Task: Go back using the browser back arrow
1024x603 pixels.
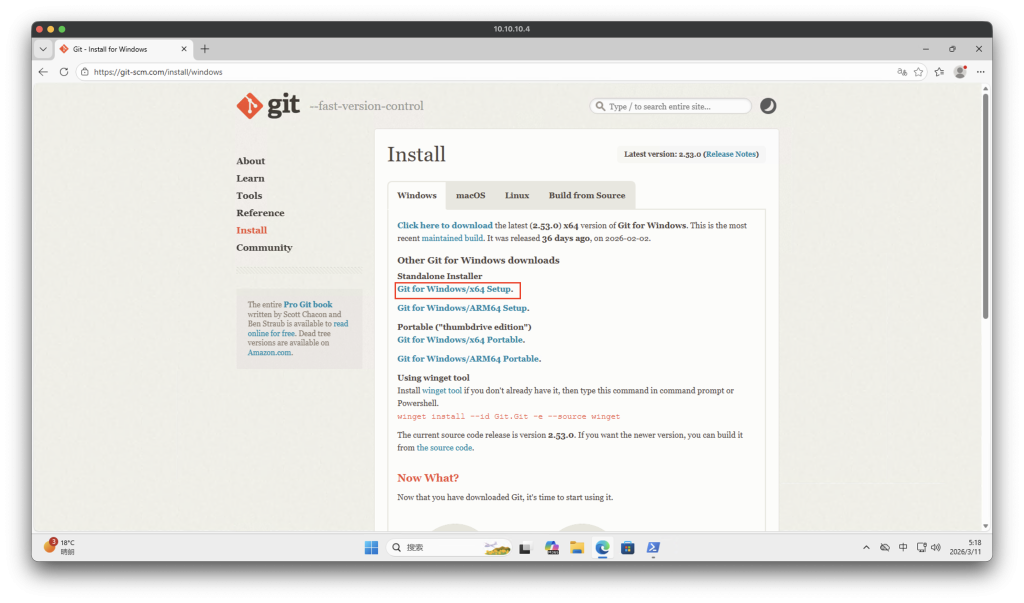Action: point(43,72)
